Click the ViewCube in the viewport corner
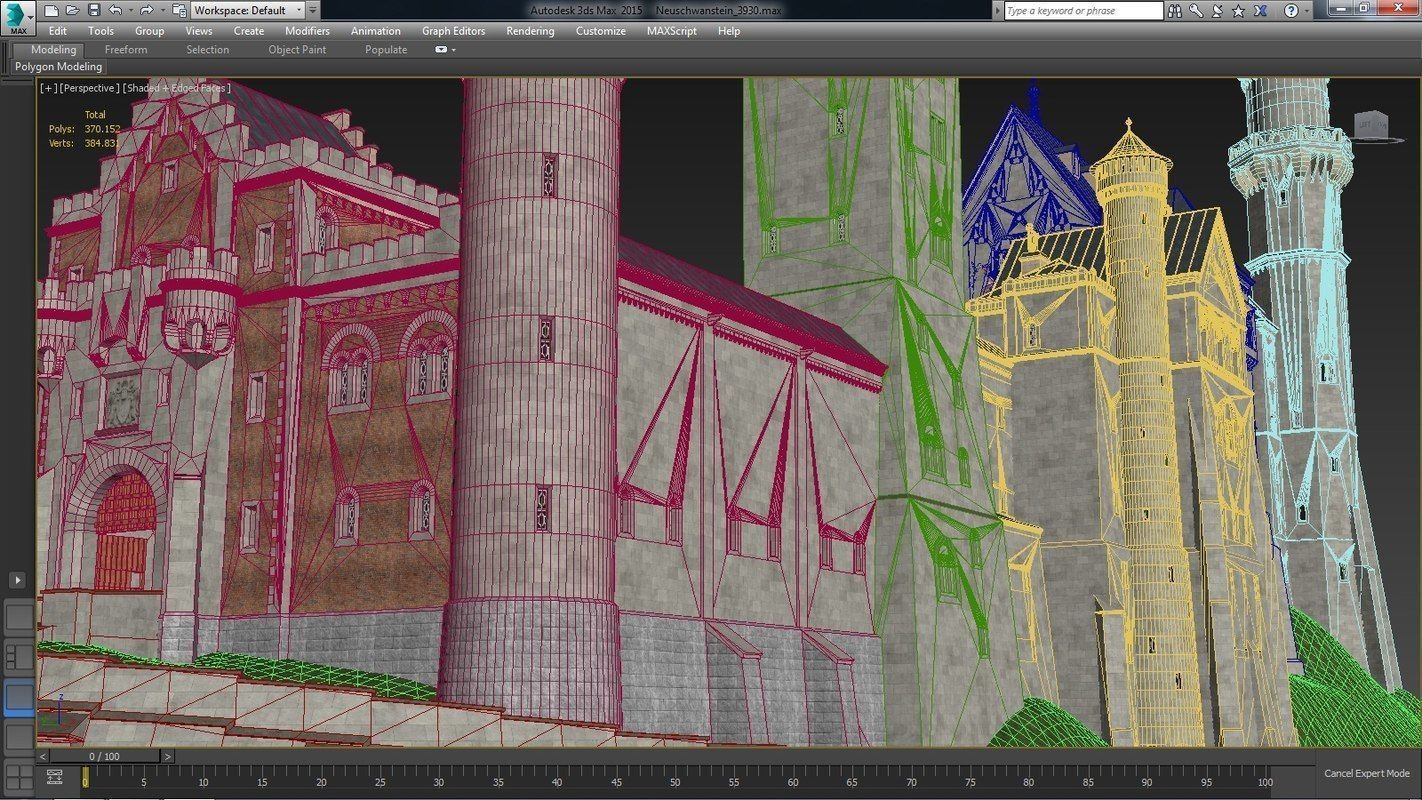The height and width of the screenshot is (800, 1422). pos(1370,124)
